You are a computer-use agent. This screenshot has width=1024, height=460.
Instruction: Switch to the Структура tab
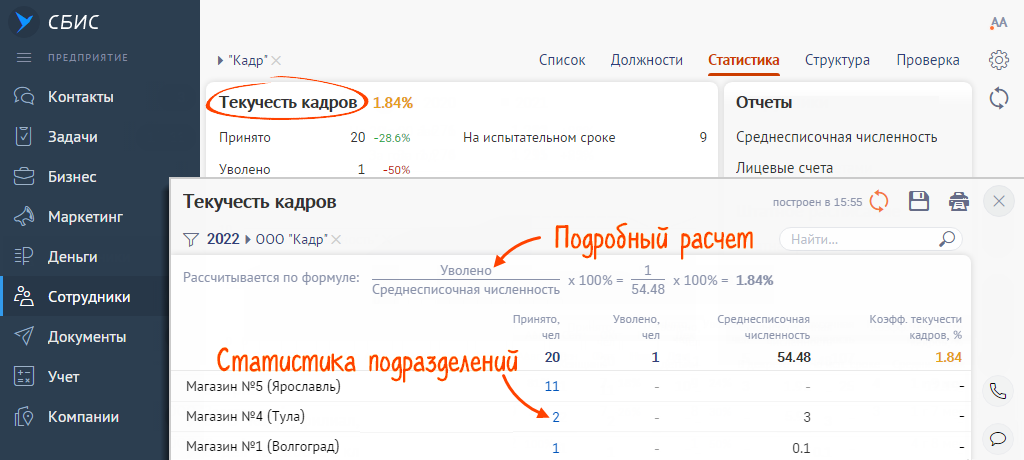pyautogui.click(x=837, y=60)
